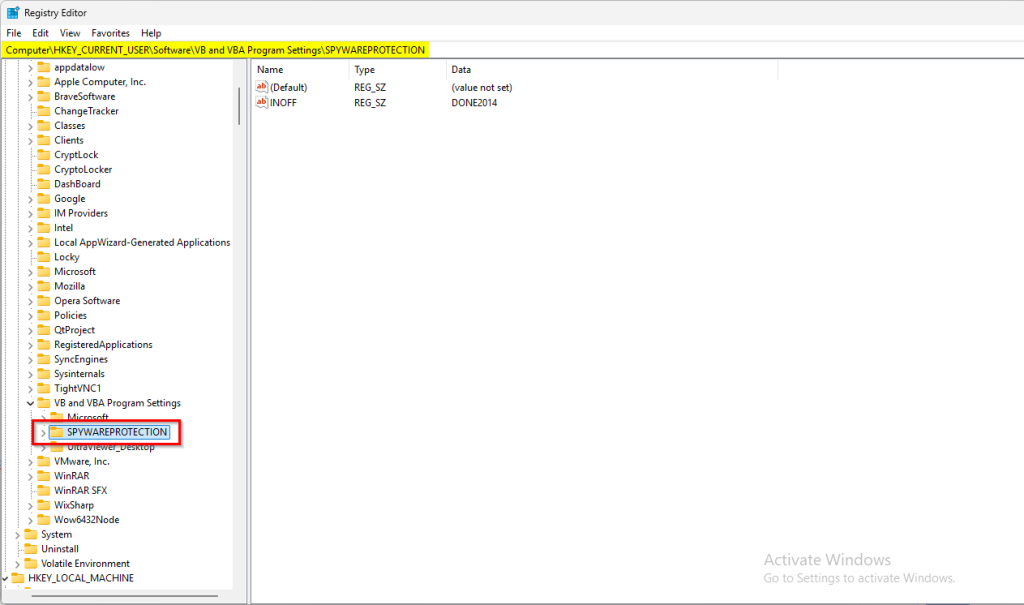
Task: Expand the Microsoft key under Software
Action: 30,272
